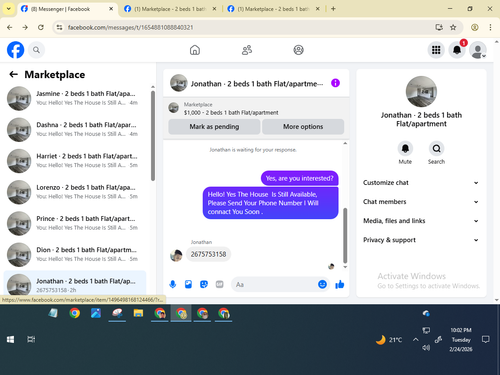Open the Windows Start button
Screen dimensions: 500x375
[10, 339]
